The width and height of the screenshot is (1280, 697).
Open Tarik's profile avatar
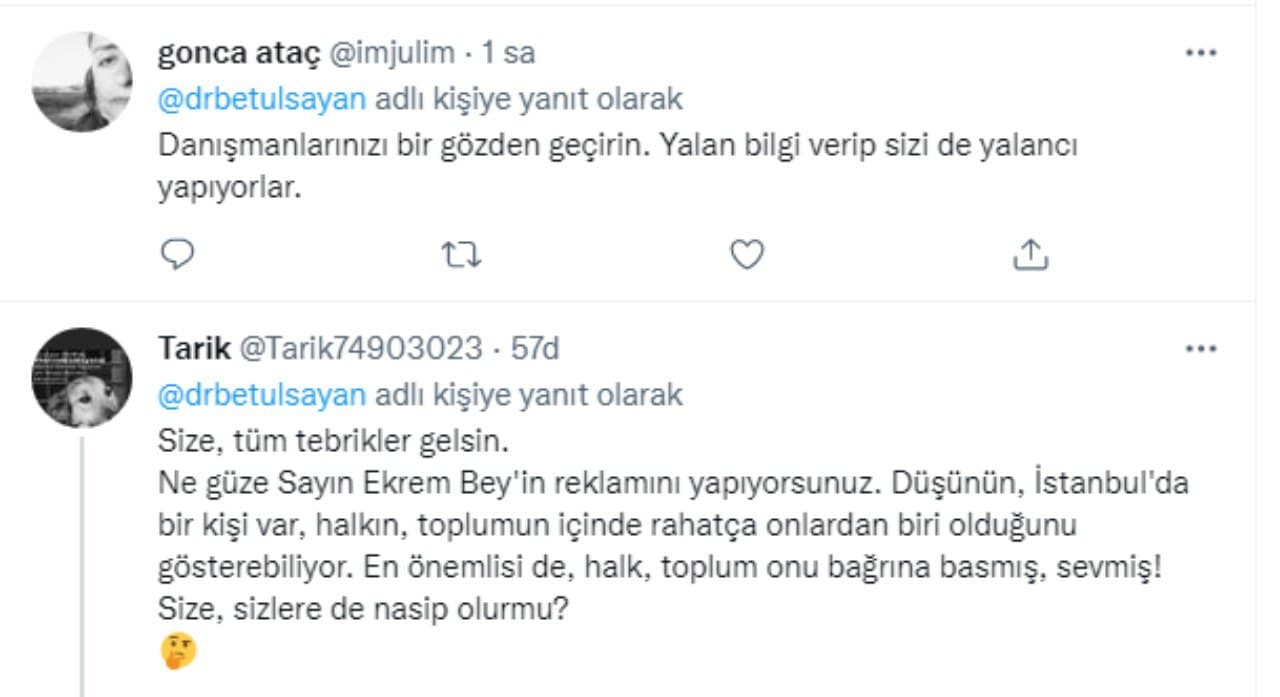coord(82,378)
